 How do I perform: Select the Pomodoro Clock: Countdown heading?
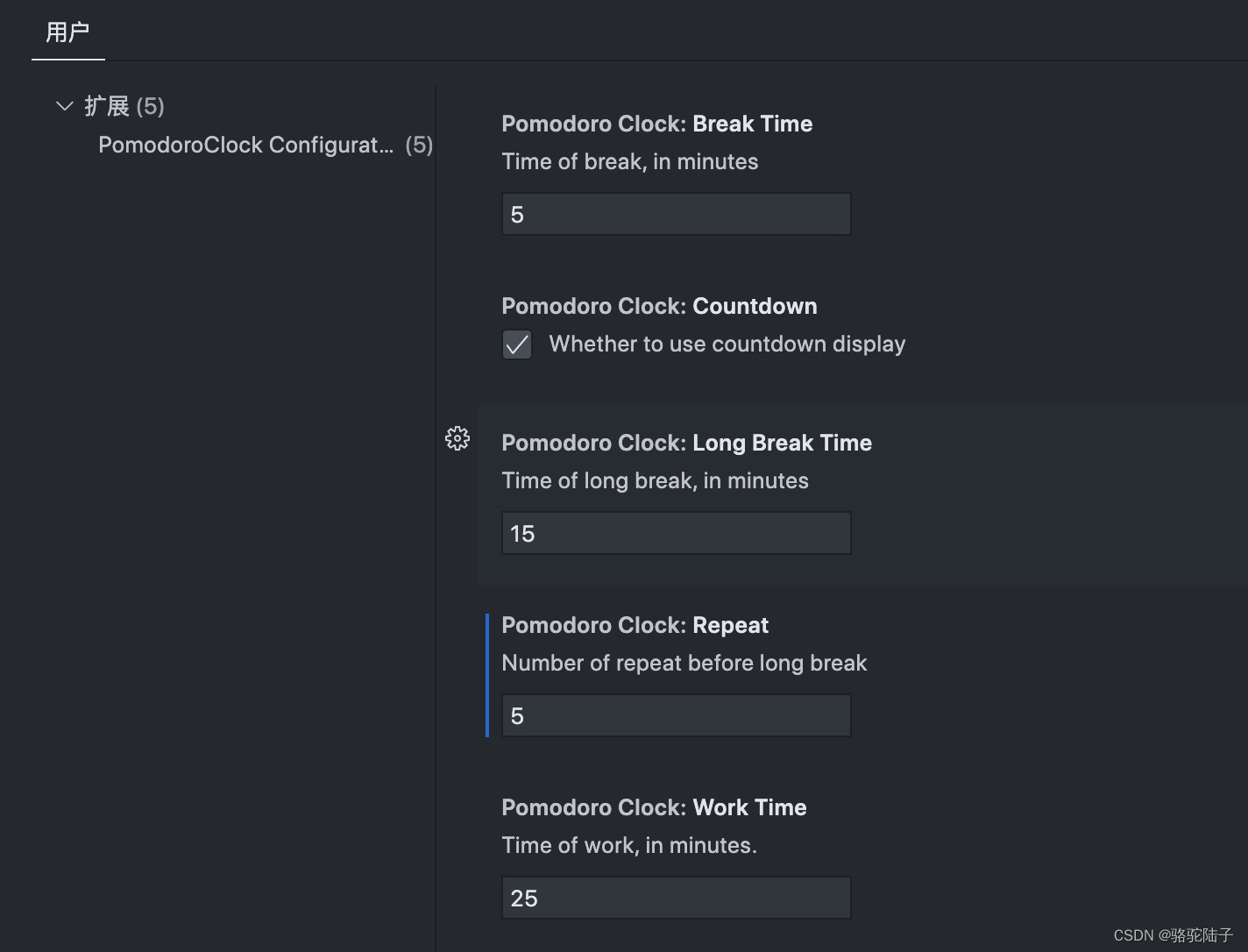pos(658,305)
